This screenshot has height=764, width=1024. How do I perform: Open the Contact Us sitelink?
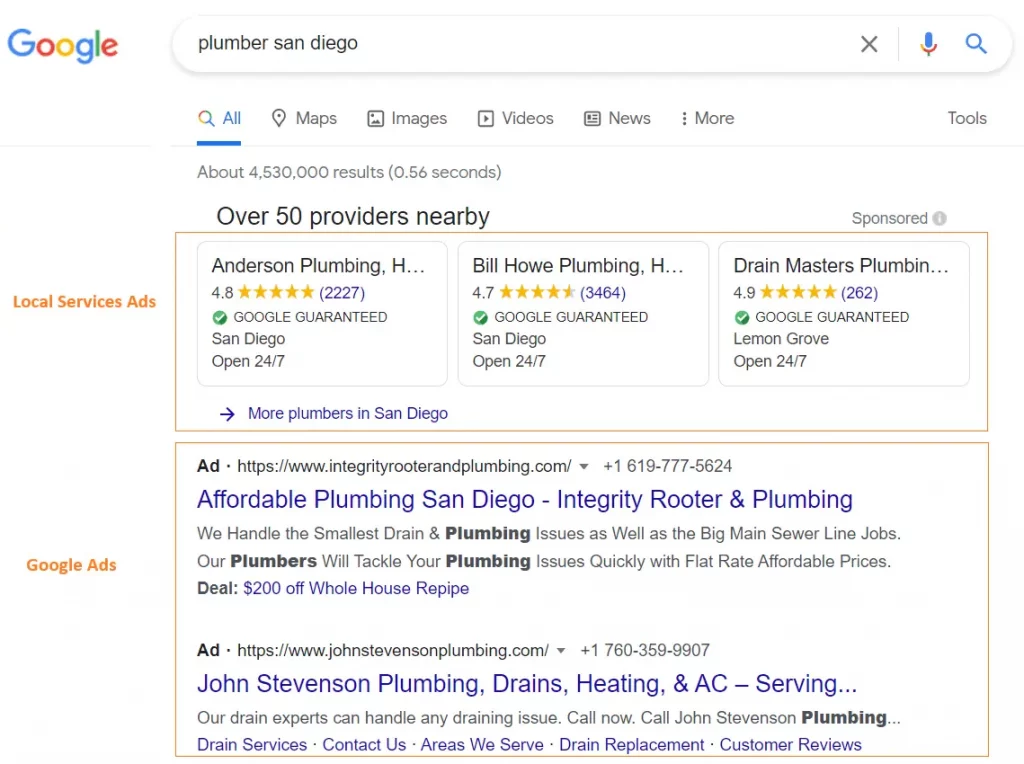[364, 744]
